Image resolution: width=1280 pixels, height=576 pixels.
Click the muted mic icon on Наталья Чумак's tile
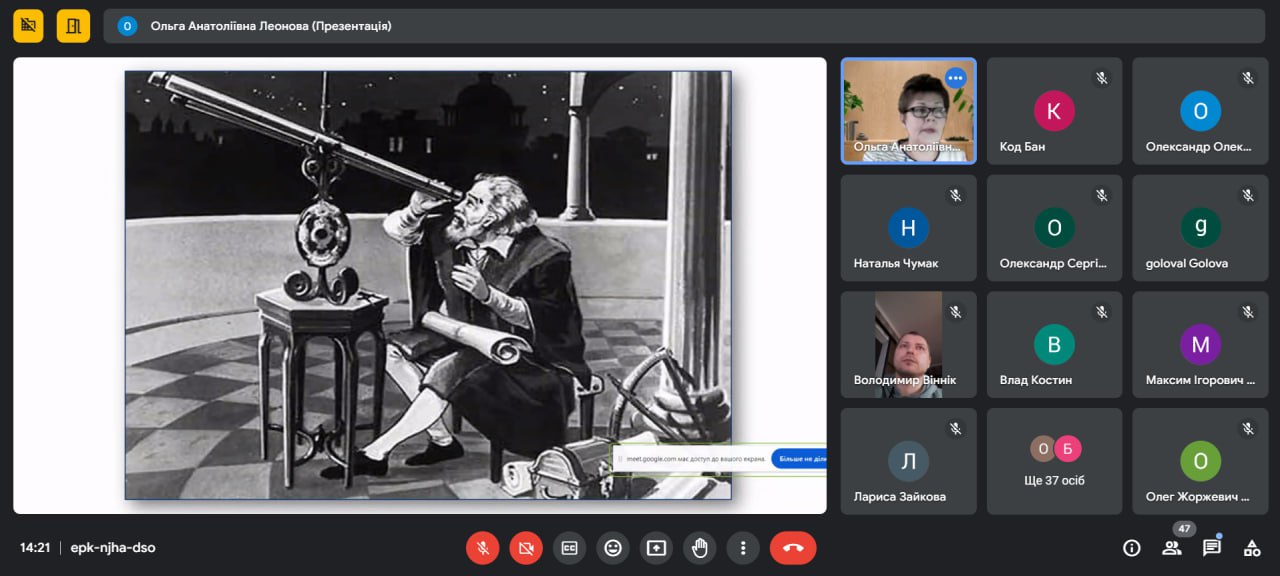click(956, 195)
